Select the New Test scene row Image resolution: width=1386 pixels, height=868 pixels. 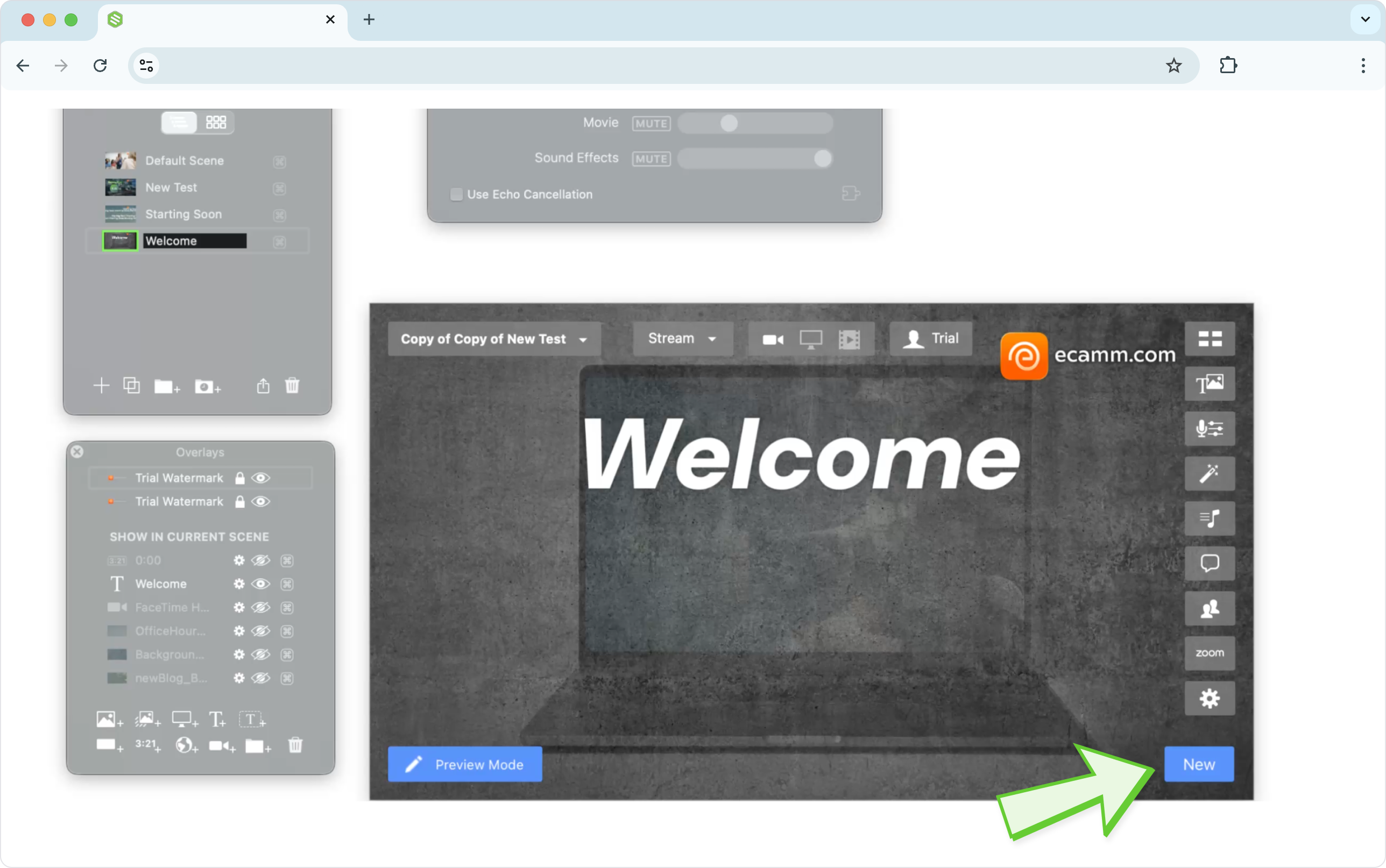[196, 188]
